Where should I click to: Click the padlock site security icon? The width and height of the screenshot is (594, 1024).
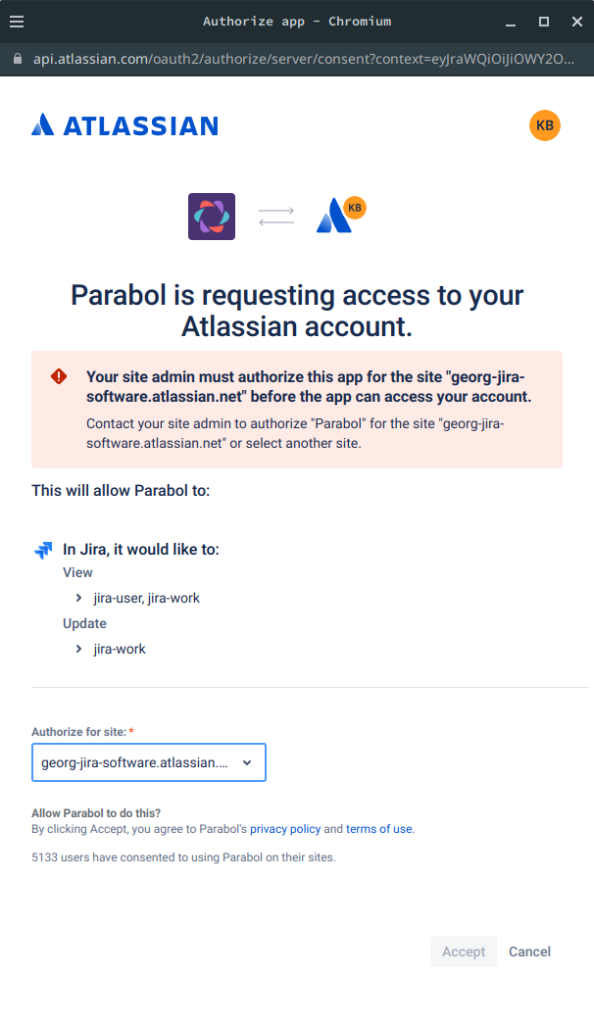pyautogui.click(x=18, y=59)
